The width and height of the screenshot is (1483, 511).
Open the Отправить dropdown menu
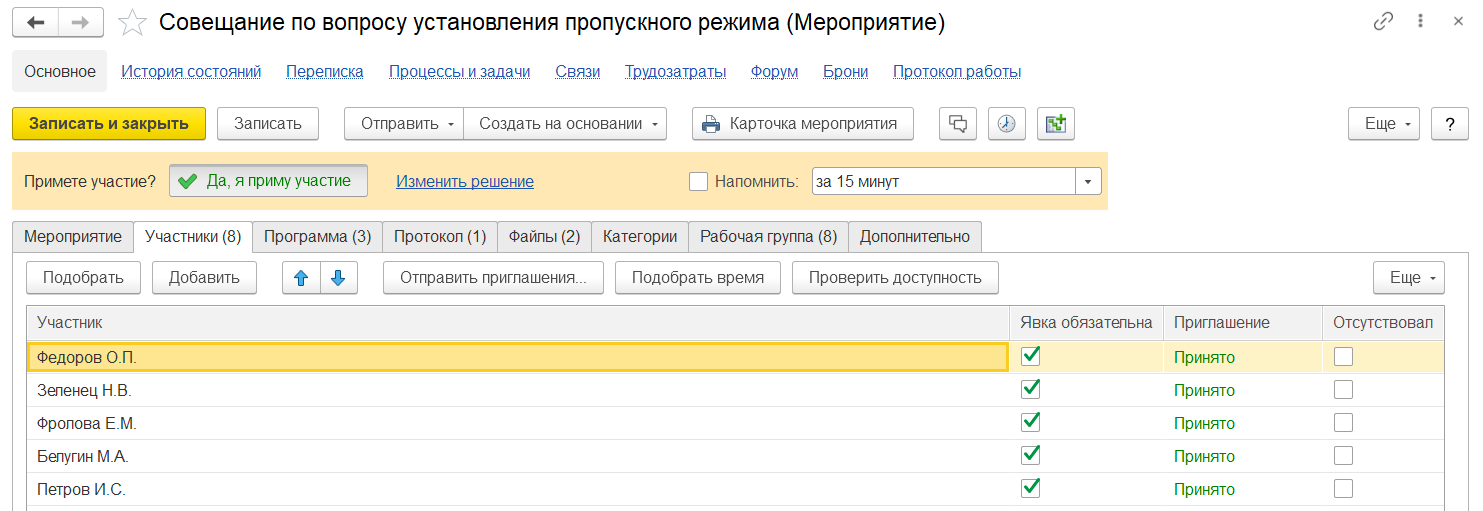(x=403, y=124)
